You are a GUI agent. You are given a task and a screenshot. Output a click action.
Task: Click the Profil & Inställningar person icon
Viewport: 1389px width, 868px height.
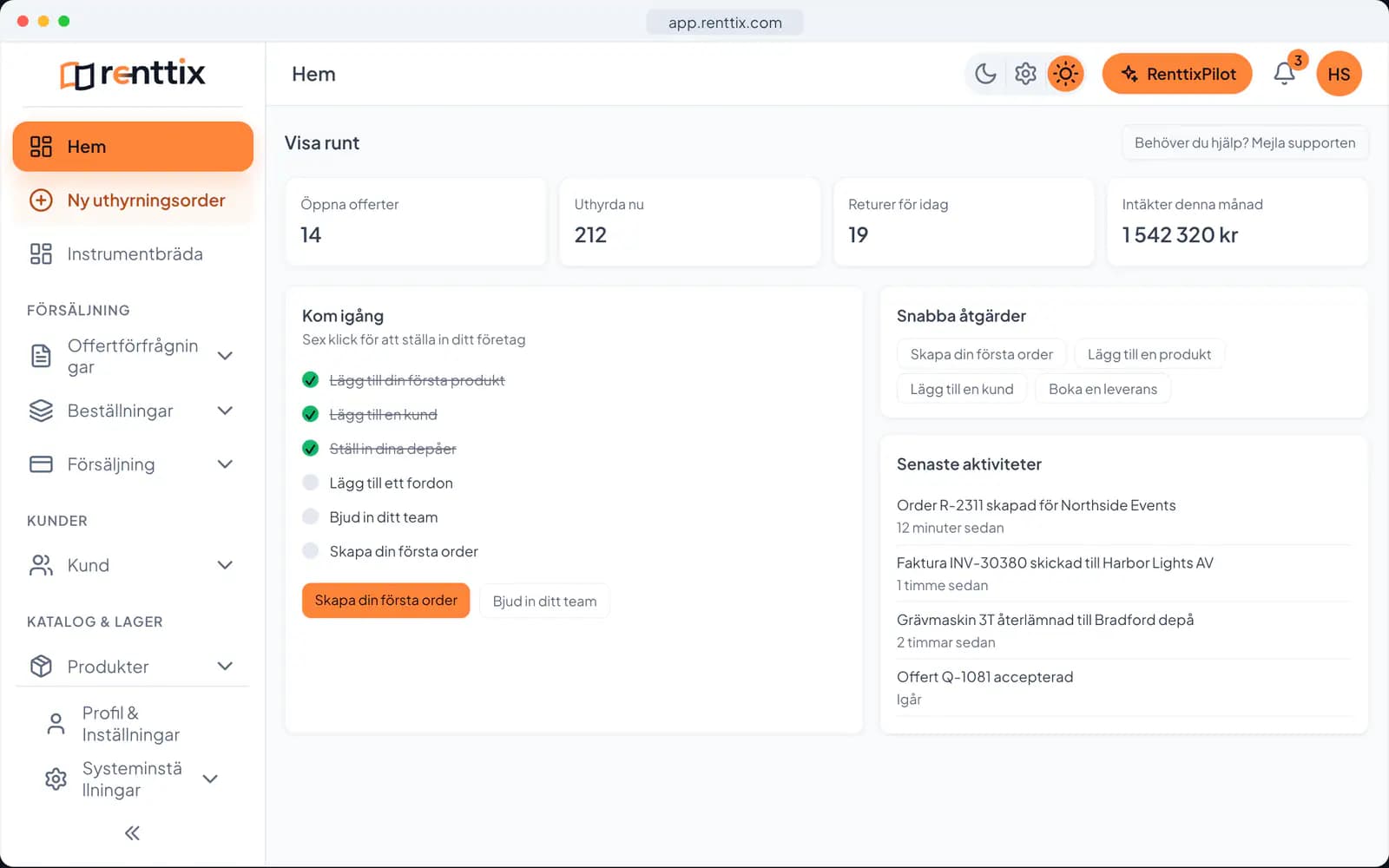click(x=56, y=724)
